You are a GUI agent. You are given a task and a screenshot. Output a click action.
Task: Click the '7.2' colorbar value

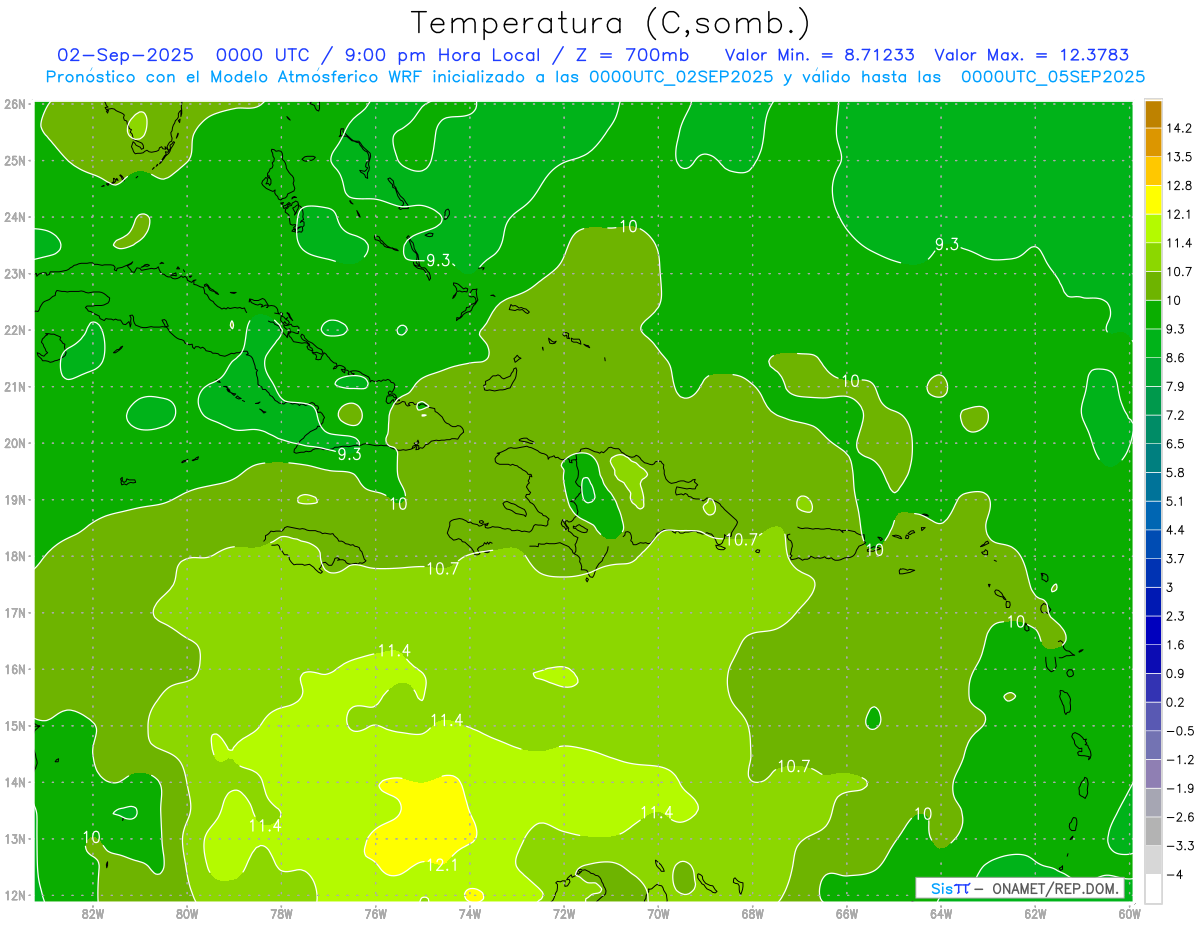[x=1175, y=415]
